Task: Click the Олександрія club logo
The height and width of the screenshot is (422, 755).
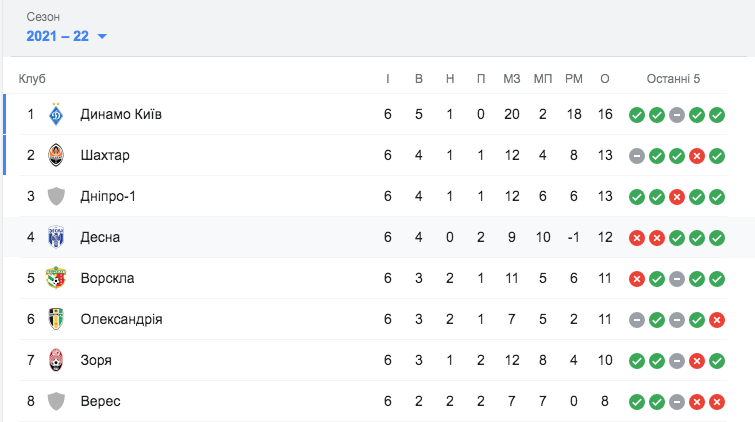Action: point(56,319)
